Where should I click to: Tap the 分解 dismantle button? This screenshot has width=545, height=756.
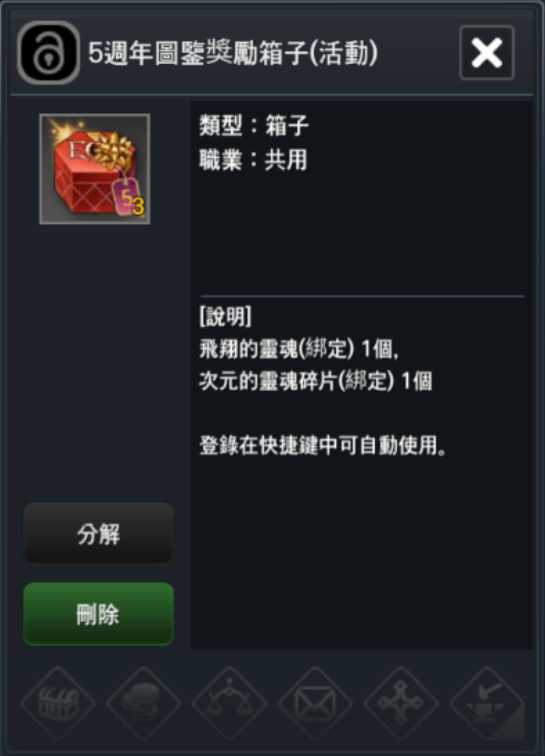pyautogui.click(x=98, y=534)
